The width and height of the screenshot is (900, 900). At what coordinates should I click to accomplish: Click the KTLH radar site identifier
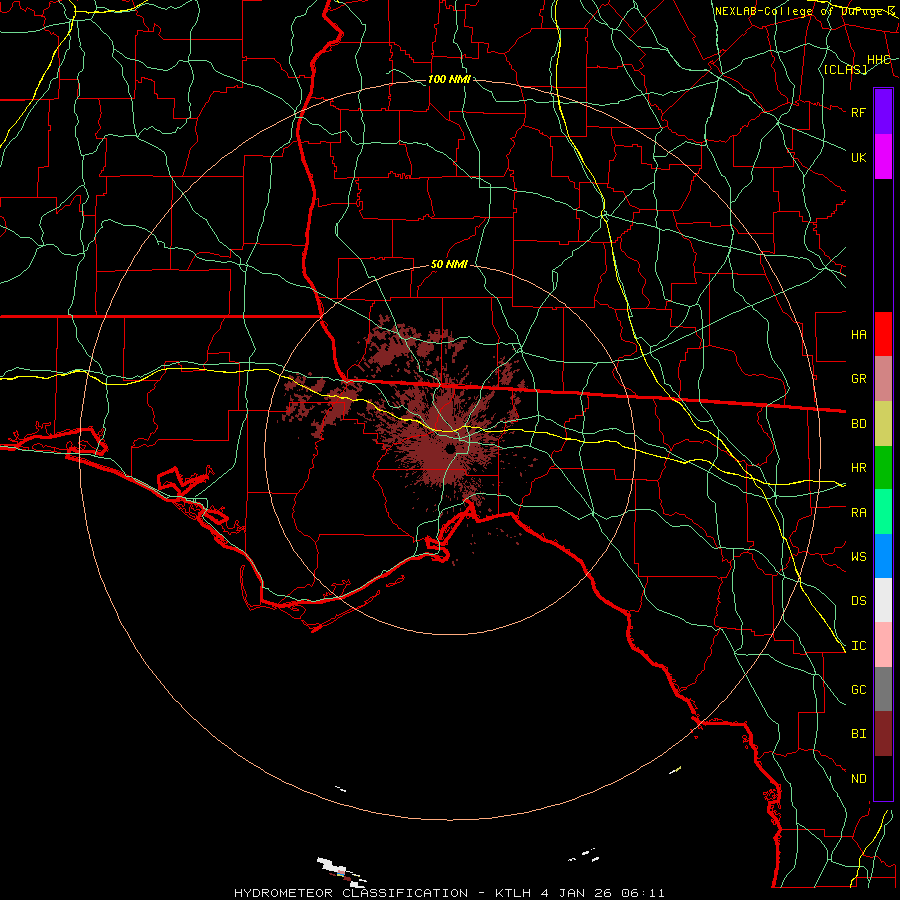(x=512, y=893)
